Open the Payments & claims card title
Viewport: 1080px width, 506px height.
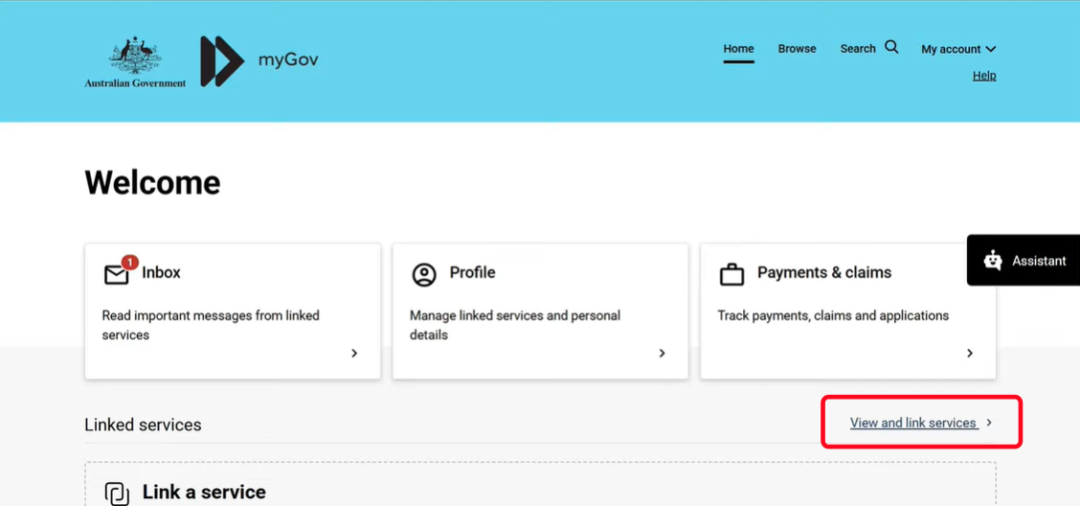coord(824,272)
